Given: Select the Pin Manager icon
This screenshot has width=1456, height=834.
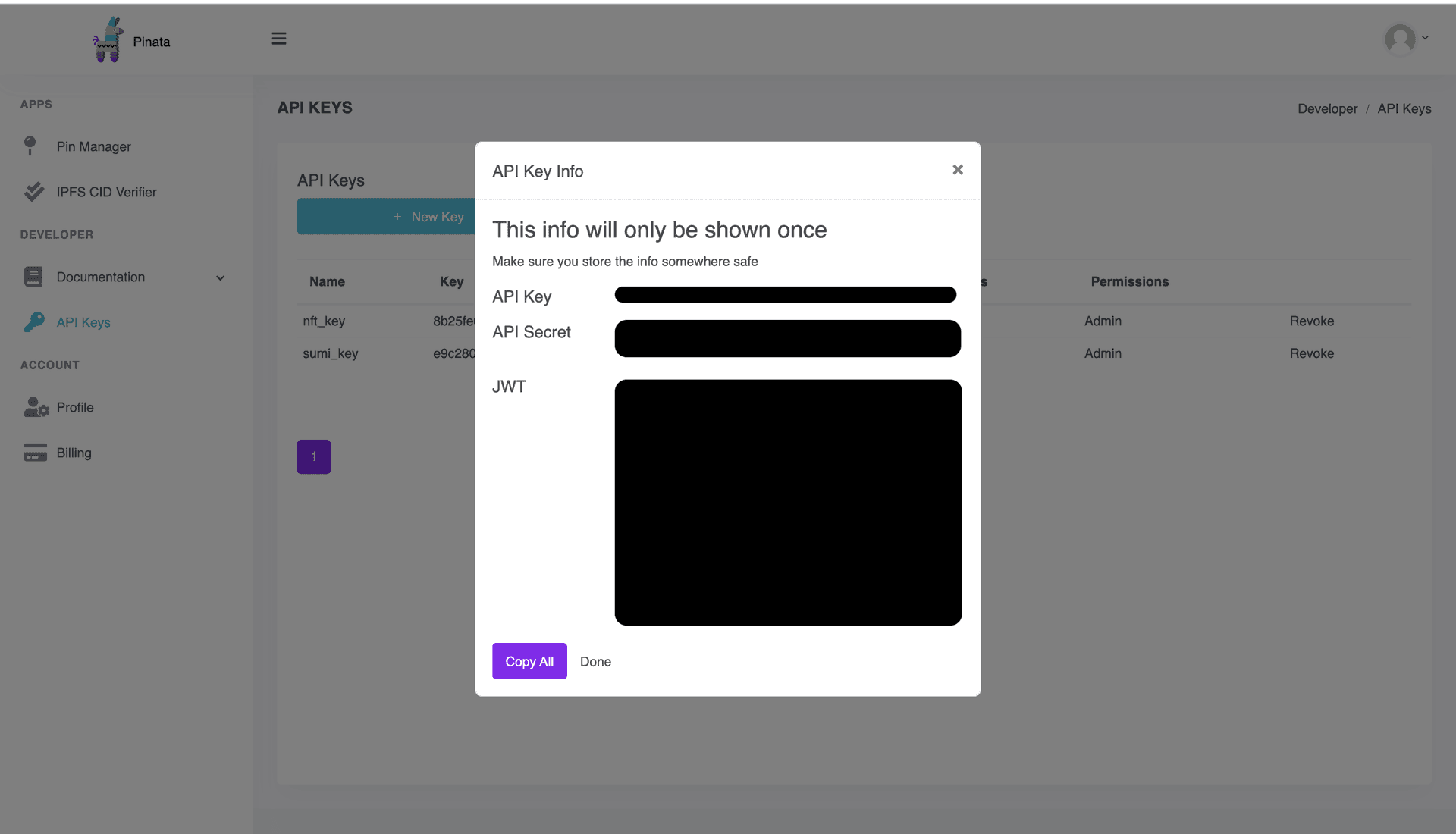Looking at the screenshot, I should coord(30,146).
